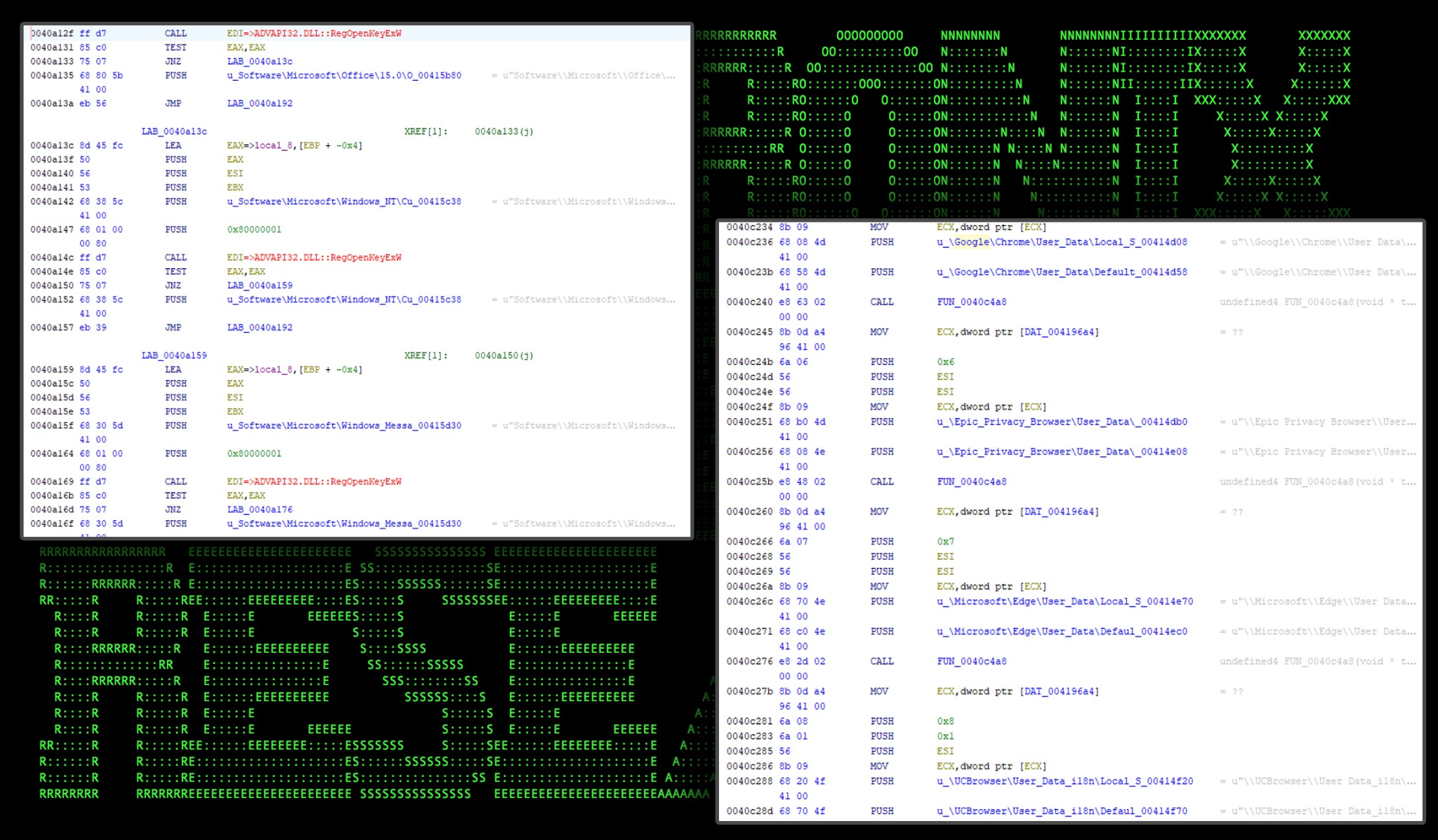Click Windows_Messa string operand at 0040a15f
The image size is (1438, 840).
click(x=343, y=425)
